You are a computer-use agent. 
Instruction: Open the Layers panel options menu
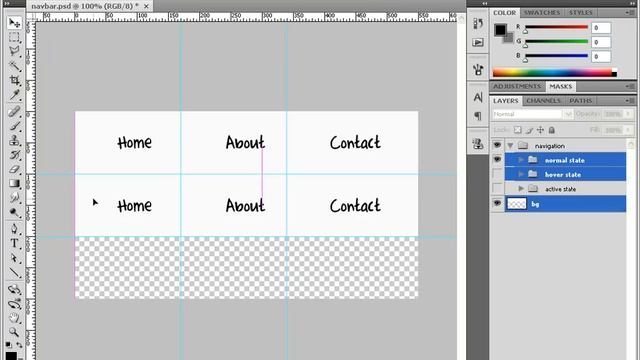point(630,100)
